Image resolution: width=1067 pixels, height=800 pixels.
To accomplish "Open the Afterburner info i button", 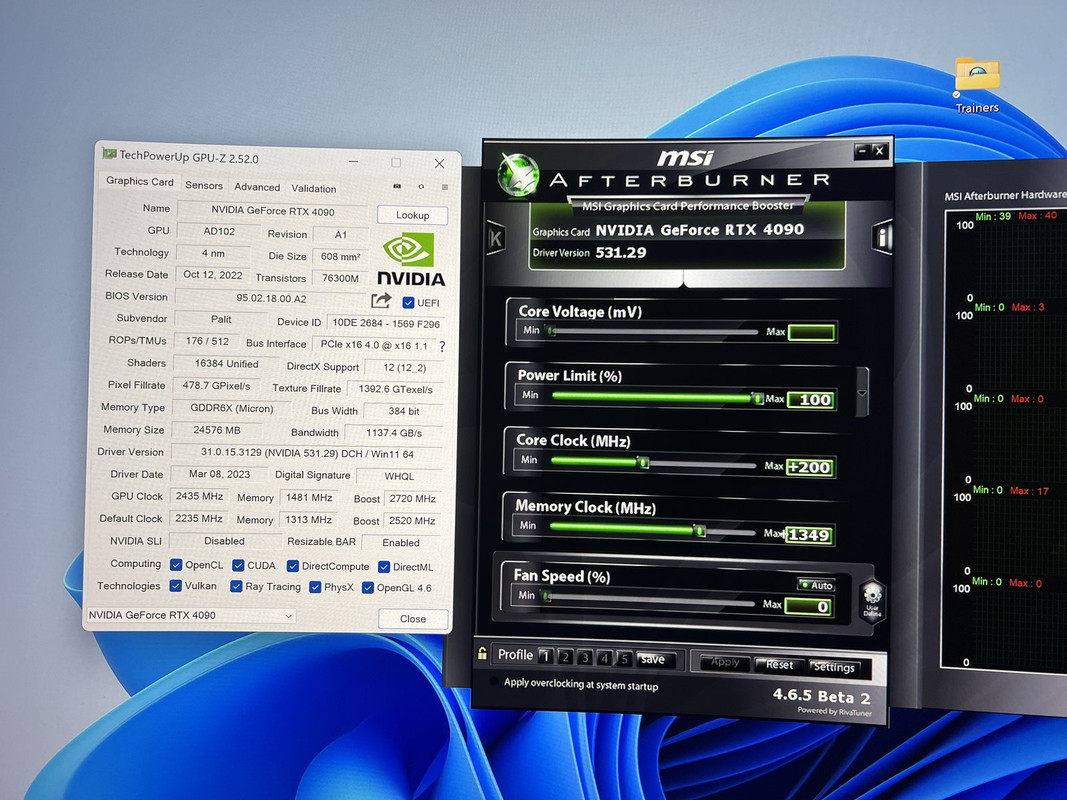I will pyautogui.click(x=882, y=237).
